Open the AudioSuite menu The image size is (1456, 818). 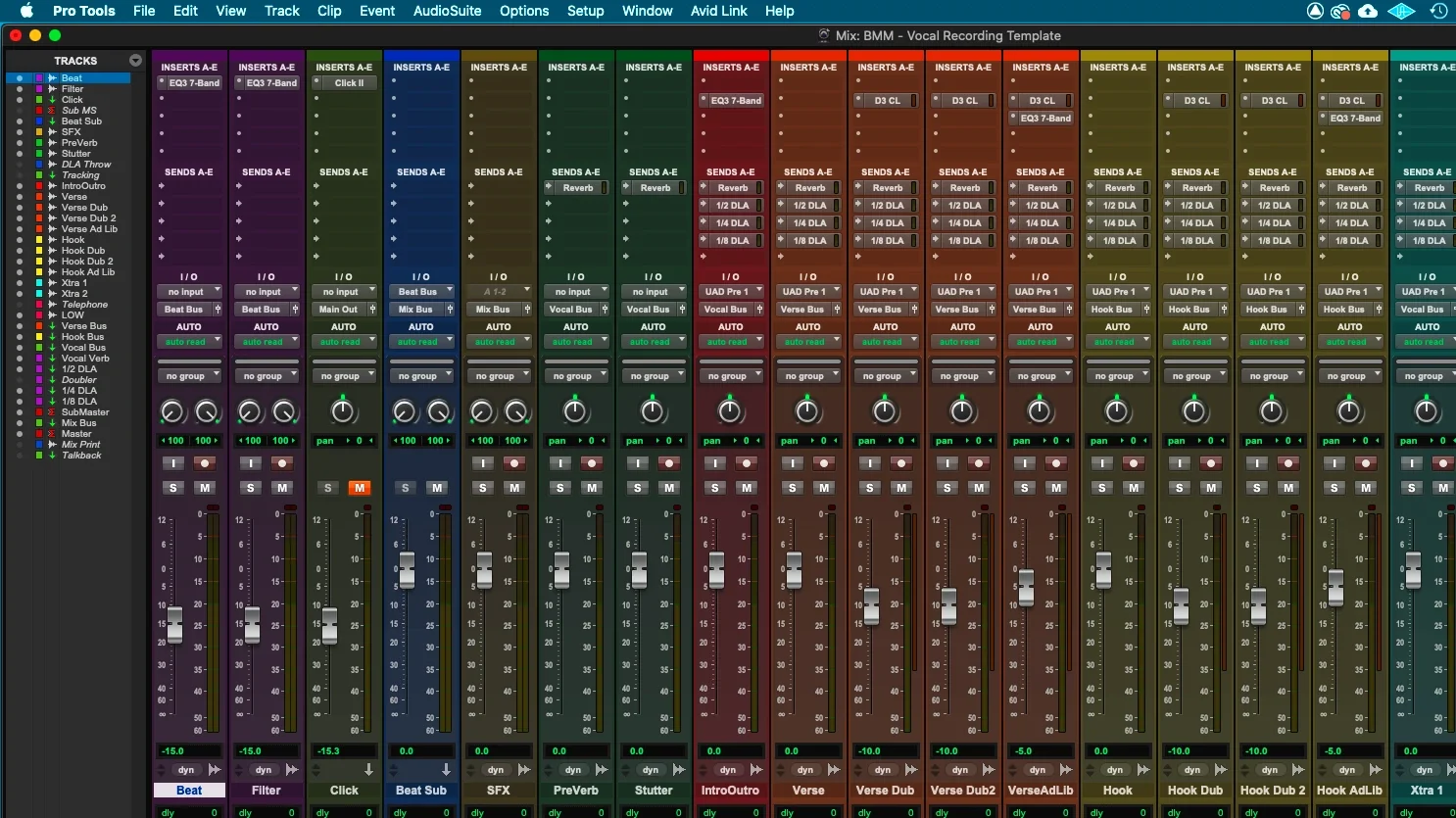tap(447, 11)
